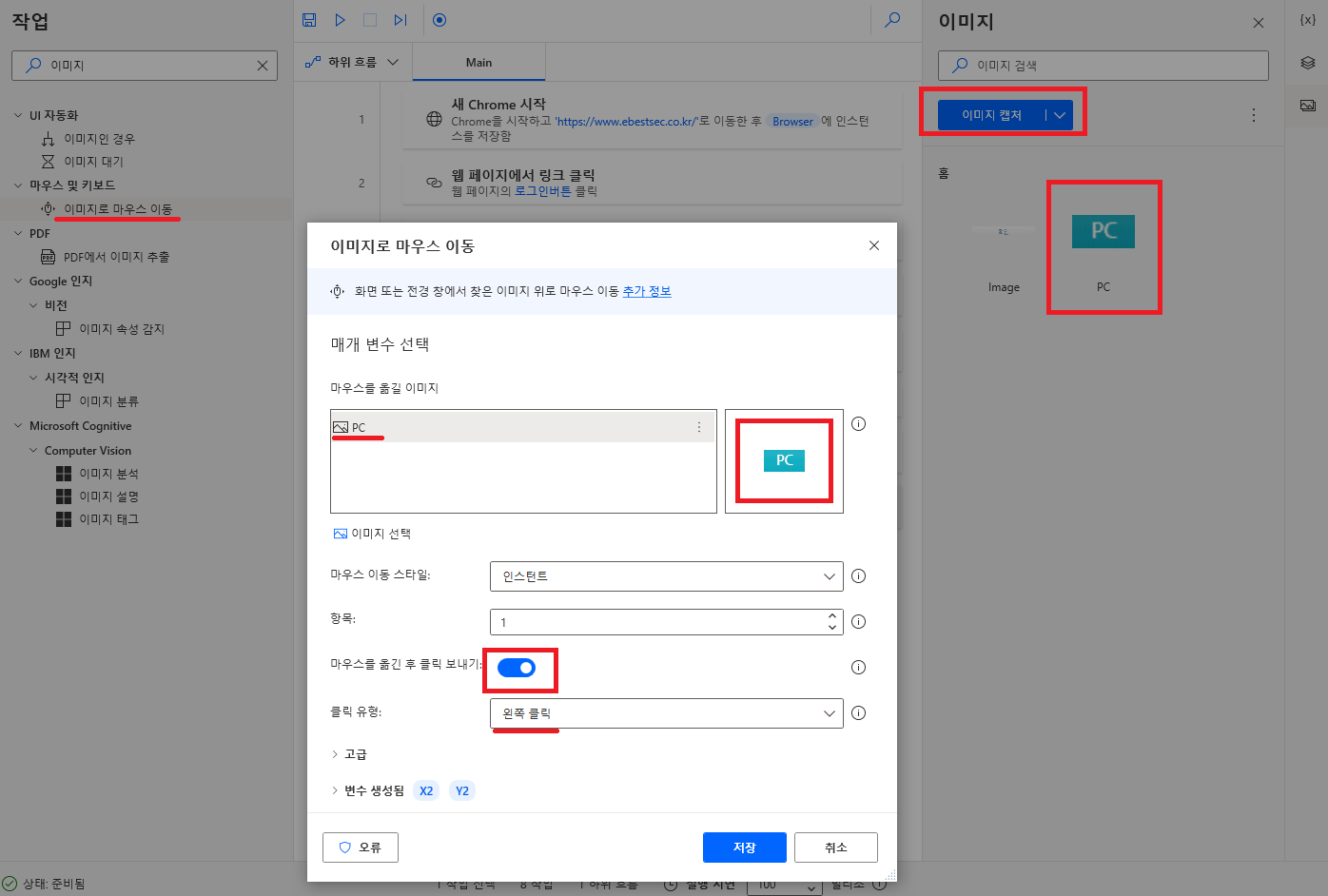Click the 취소 button
The image size is (1328, 896).
click(x=836, y=847)
